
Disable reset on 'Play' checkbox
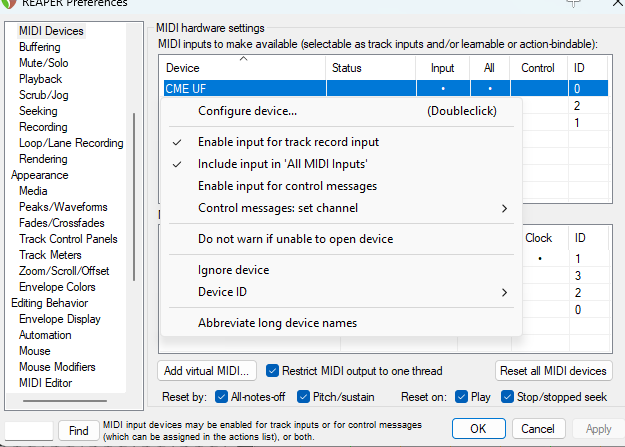pyautogui.click(x=463, y=396)
